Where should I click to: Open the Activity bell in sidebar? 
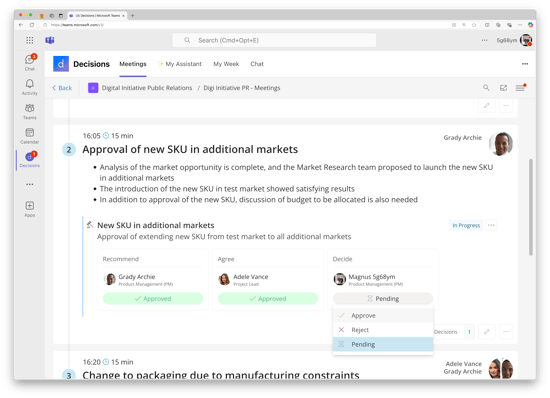pos(30,87)
